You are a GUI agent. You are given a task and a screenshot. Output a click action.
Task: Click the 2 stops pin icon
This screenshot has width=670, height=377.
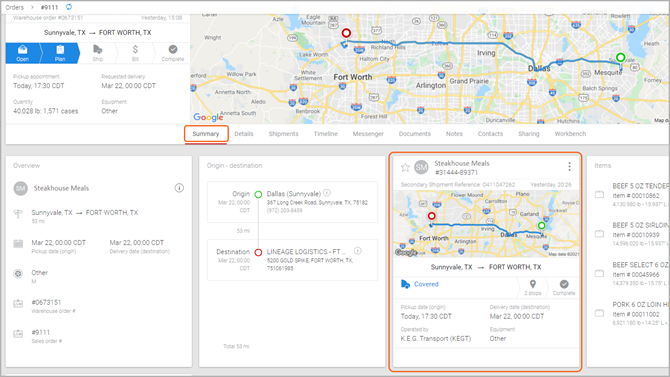coord(532,284)
